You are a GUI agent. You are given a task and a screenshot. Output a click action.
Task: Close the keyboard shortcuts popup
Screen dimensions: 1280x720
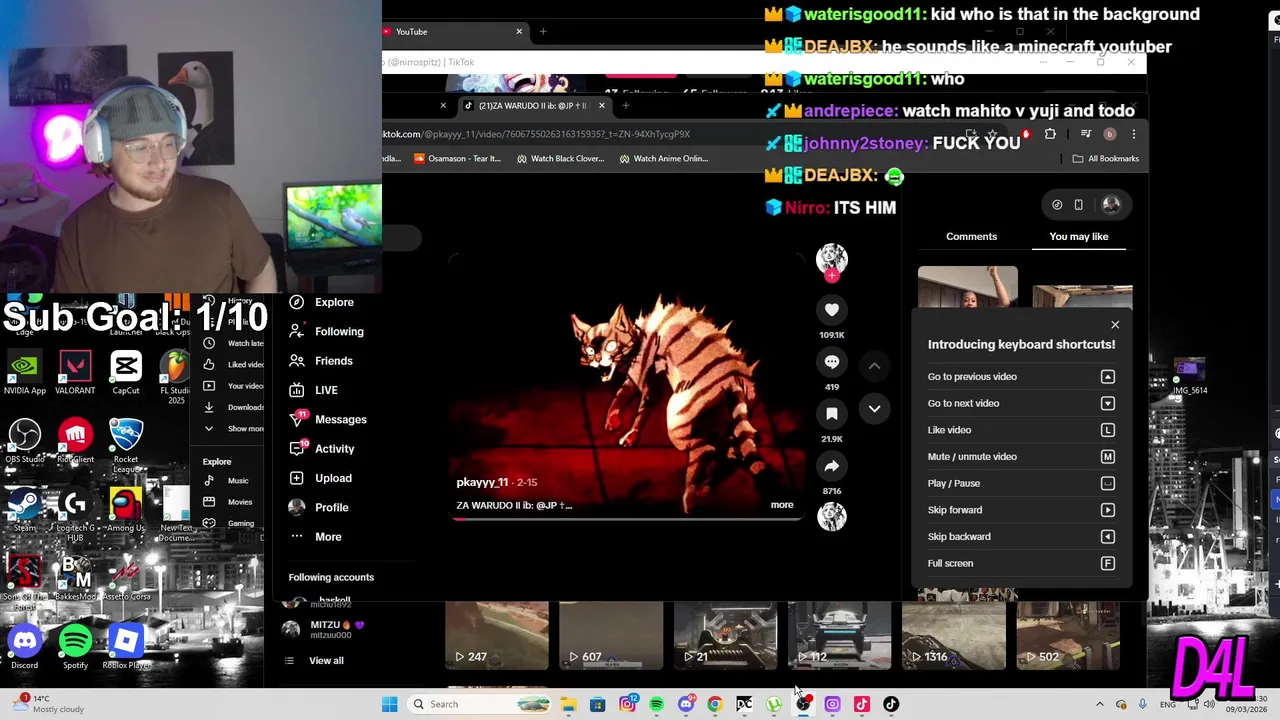1115,325
